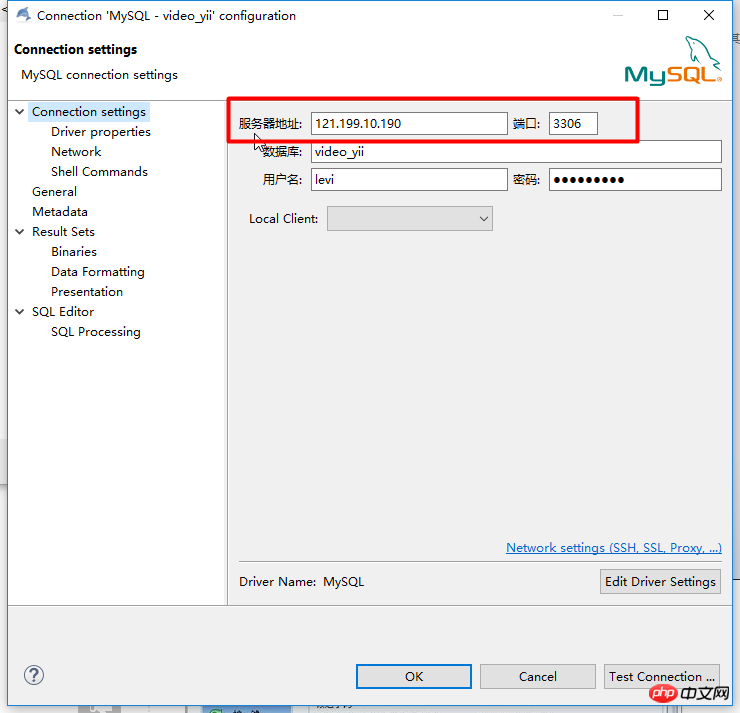The height and width of the screenshot is (713, 740).
Task: Select Result Sets in the tree
Action: (63, 232)
